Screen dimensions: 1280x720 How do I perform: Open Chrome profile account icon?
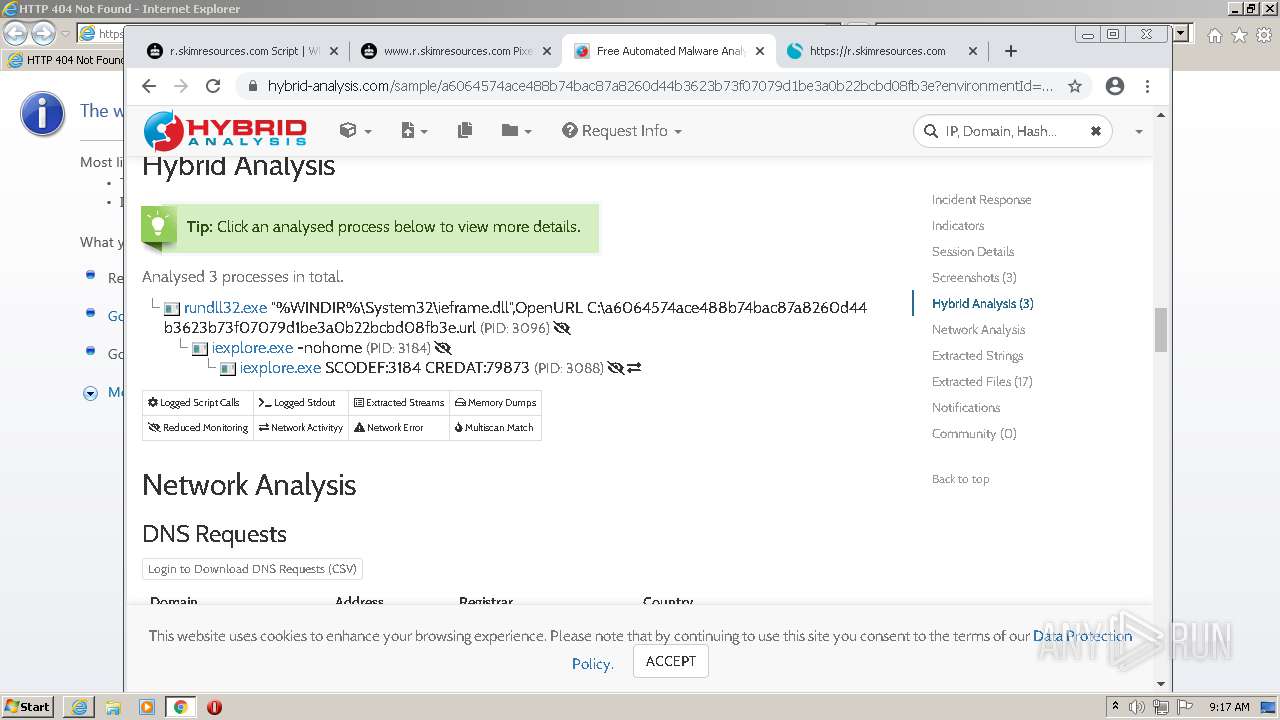tap(1115, 86)
